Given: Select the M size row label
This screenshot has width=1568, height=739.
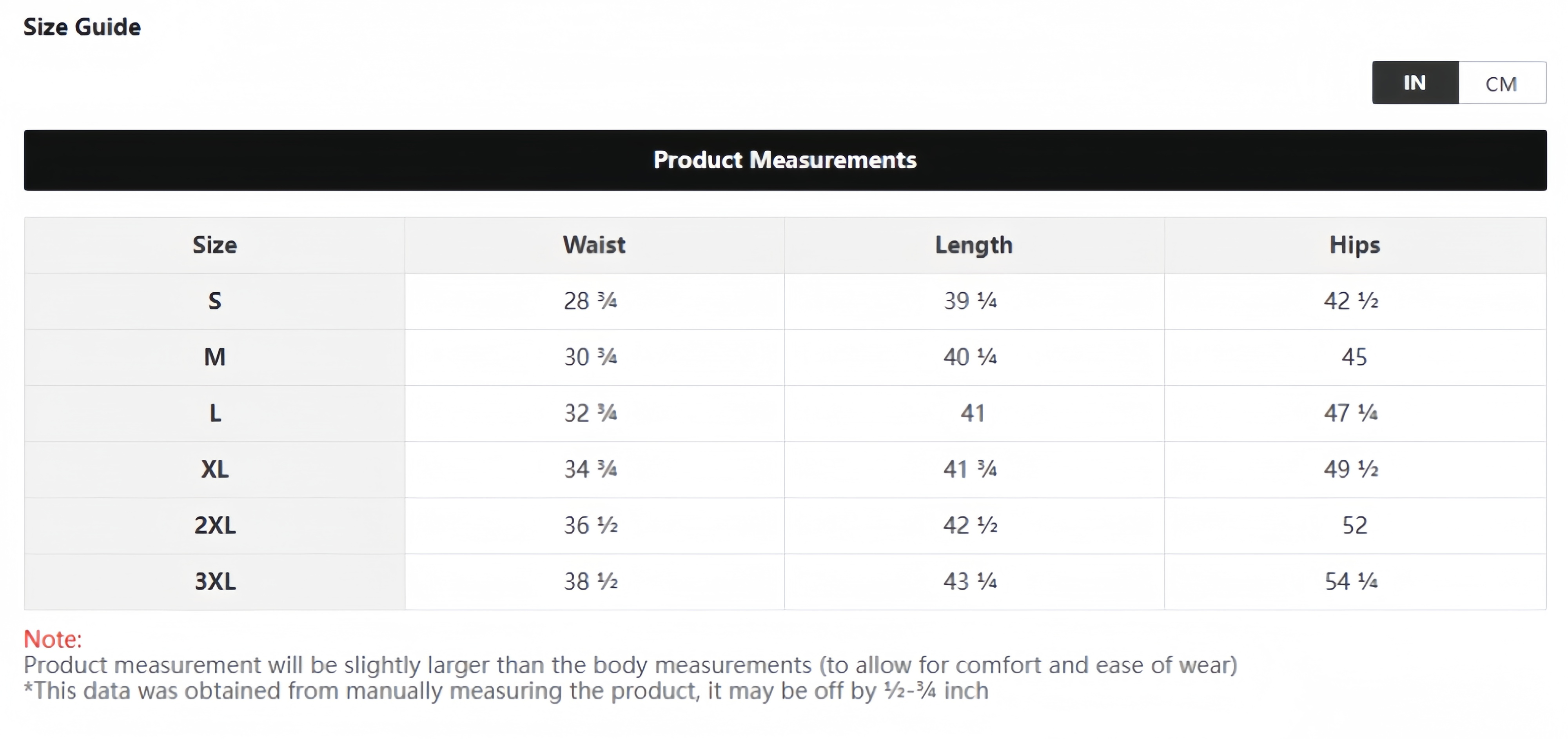Looking at the screenshot, I should (214, 357).
